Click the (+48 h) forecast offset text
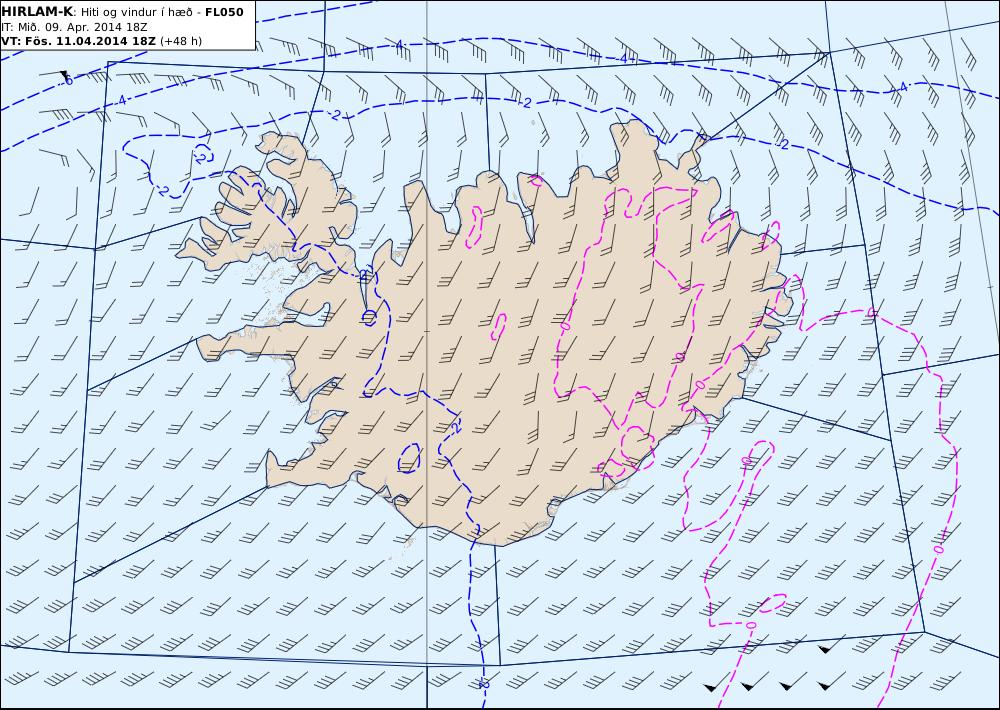Image resolution: width=1000 pixels, height=710 pixels. click(180, 41)
